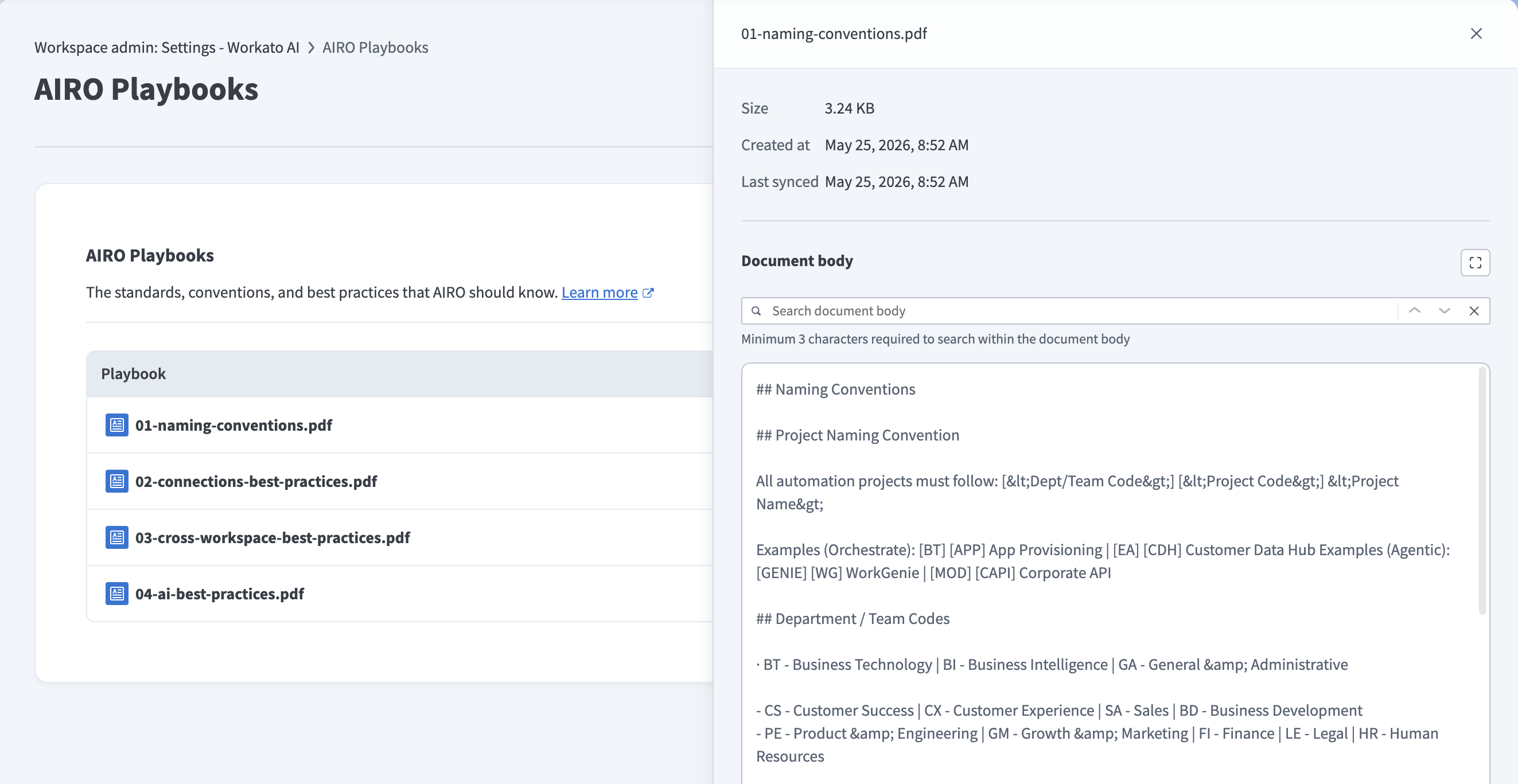Click the search magnifier icon in document body
The height and width of the screenshot is (784, 1518).
(x=756, y=310)
